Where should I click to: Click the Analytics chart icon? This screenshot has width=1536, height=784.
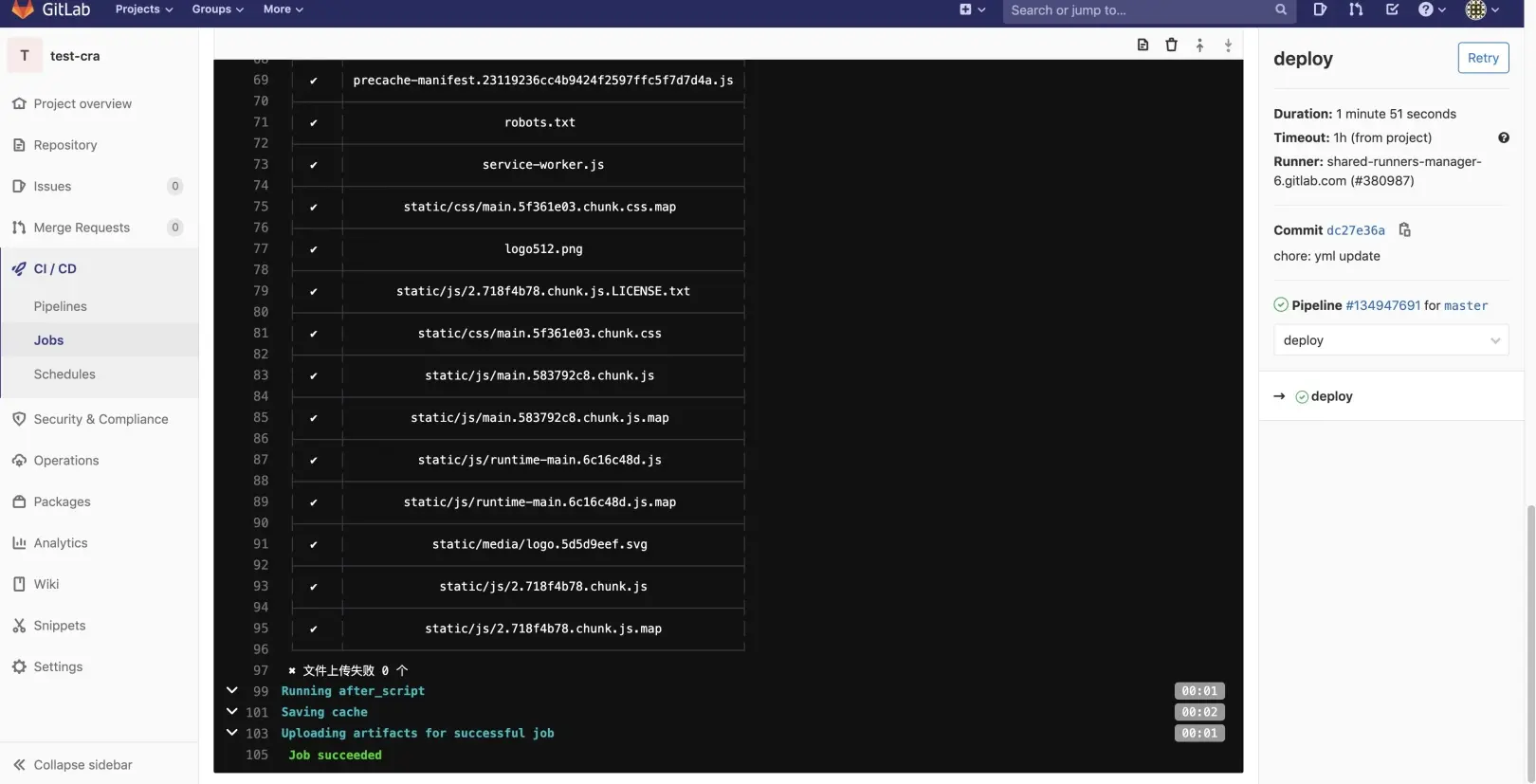(19, 543)
